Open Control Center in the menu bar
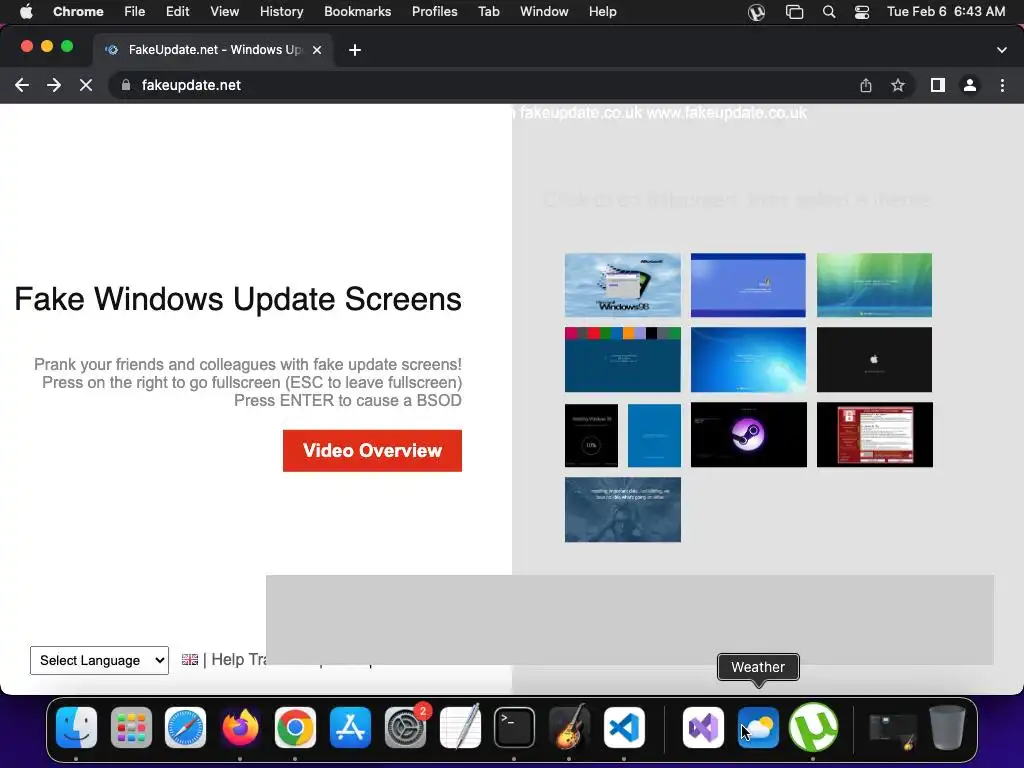Viewport: 1024px width, 768px height. pyautogui.click(x=862, y=12)
